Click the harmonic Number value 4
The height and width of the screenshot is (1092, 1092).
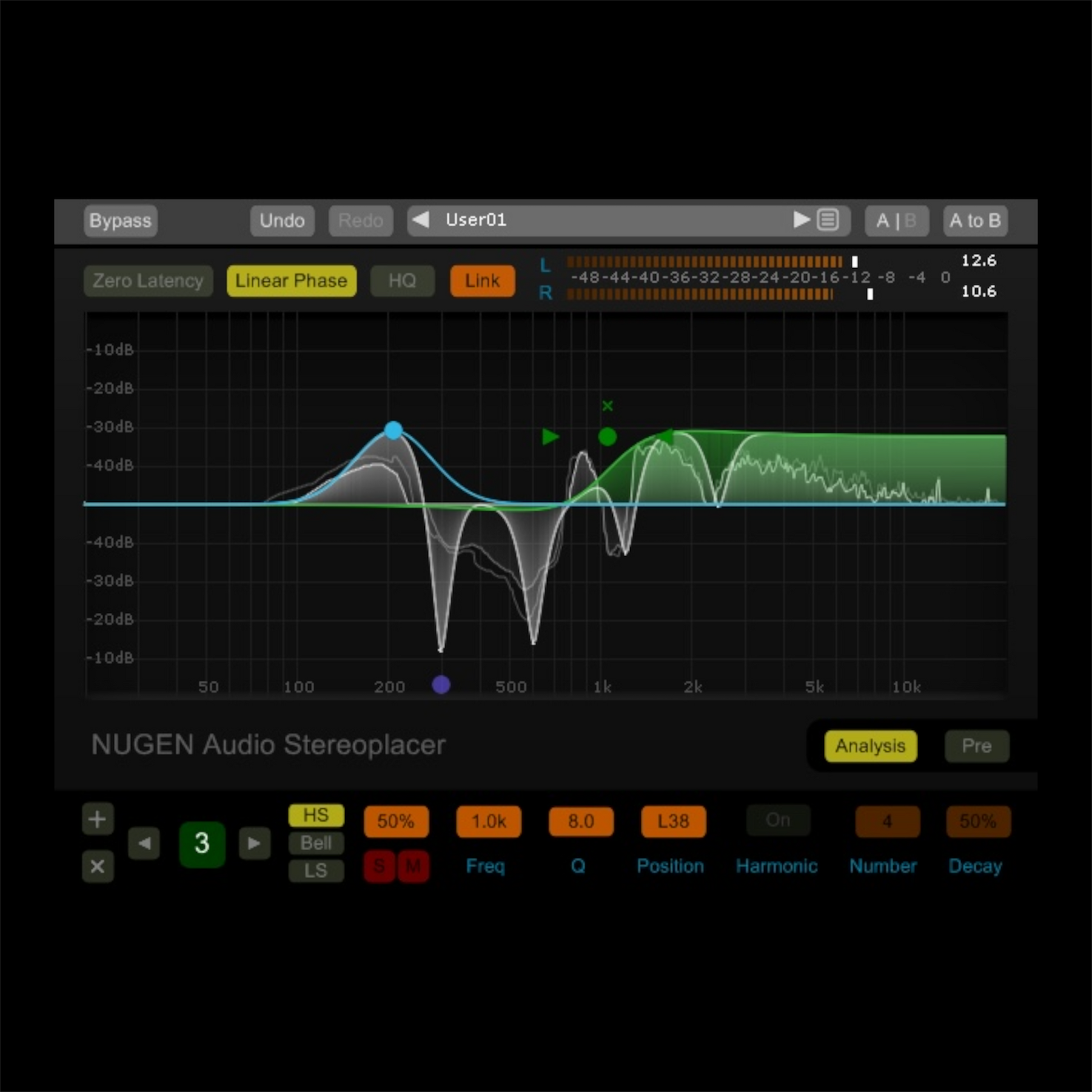(x=887, y=822)
